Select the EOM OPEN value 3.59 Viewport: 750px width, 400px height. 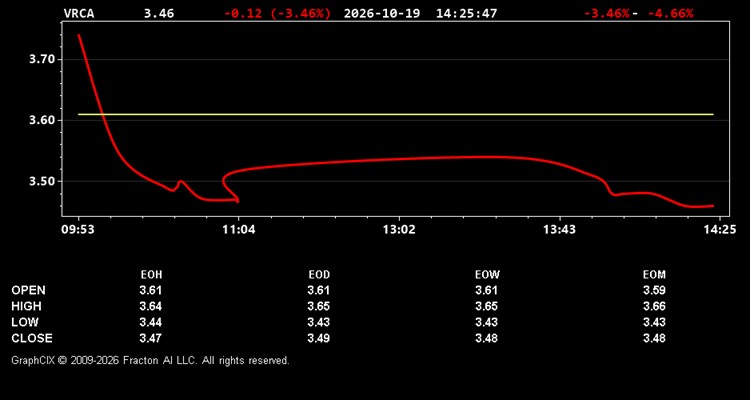pos(654,290)
